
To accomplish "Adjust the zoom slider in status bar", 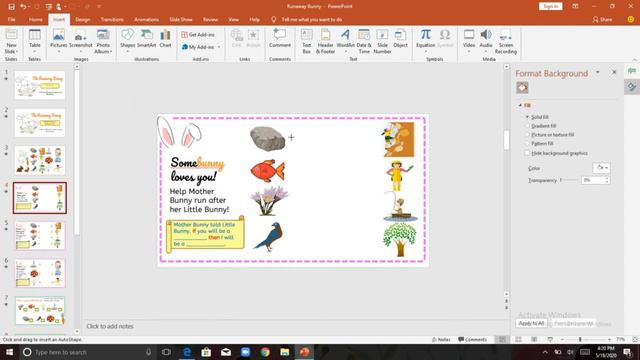I will coord(580,340).
